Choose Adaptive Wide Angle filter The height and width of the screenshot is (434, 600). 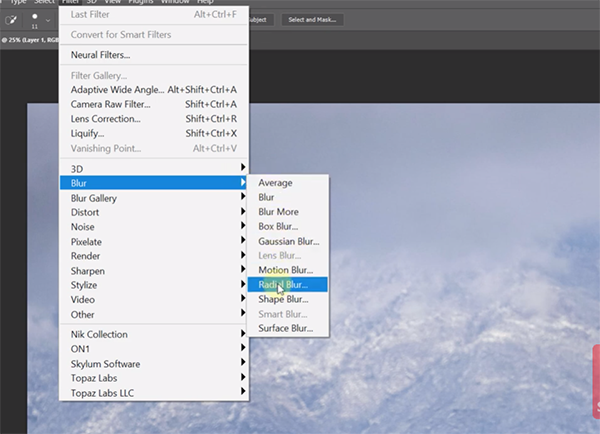(154, 90)
